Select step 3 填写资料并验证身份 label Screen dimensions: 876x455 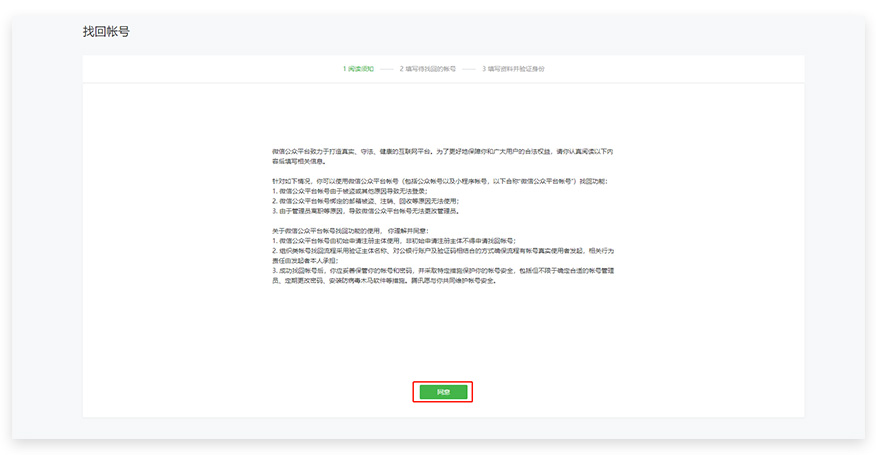516,69
